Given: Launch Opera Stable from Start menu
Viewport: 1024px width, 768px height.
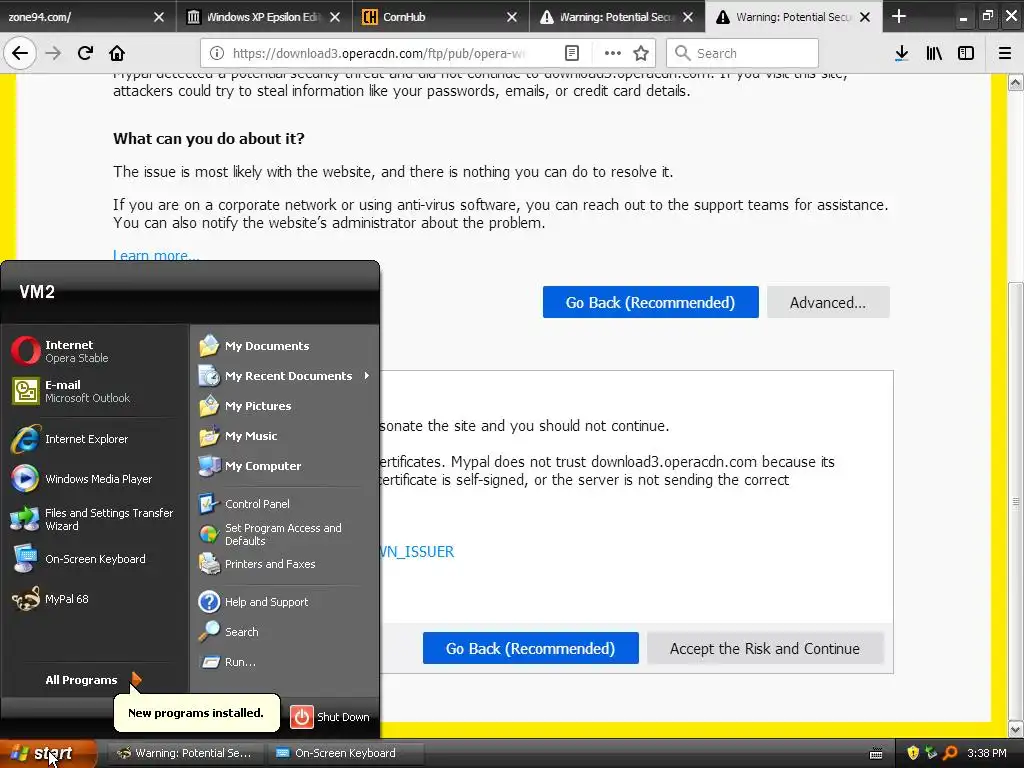Looking at the screenshot, I should pos(94,351).
